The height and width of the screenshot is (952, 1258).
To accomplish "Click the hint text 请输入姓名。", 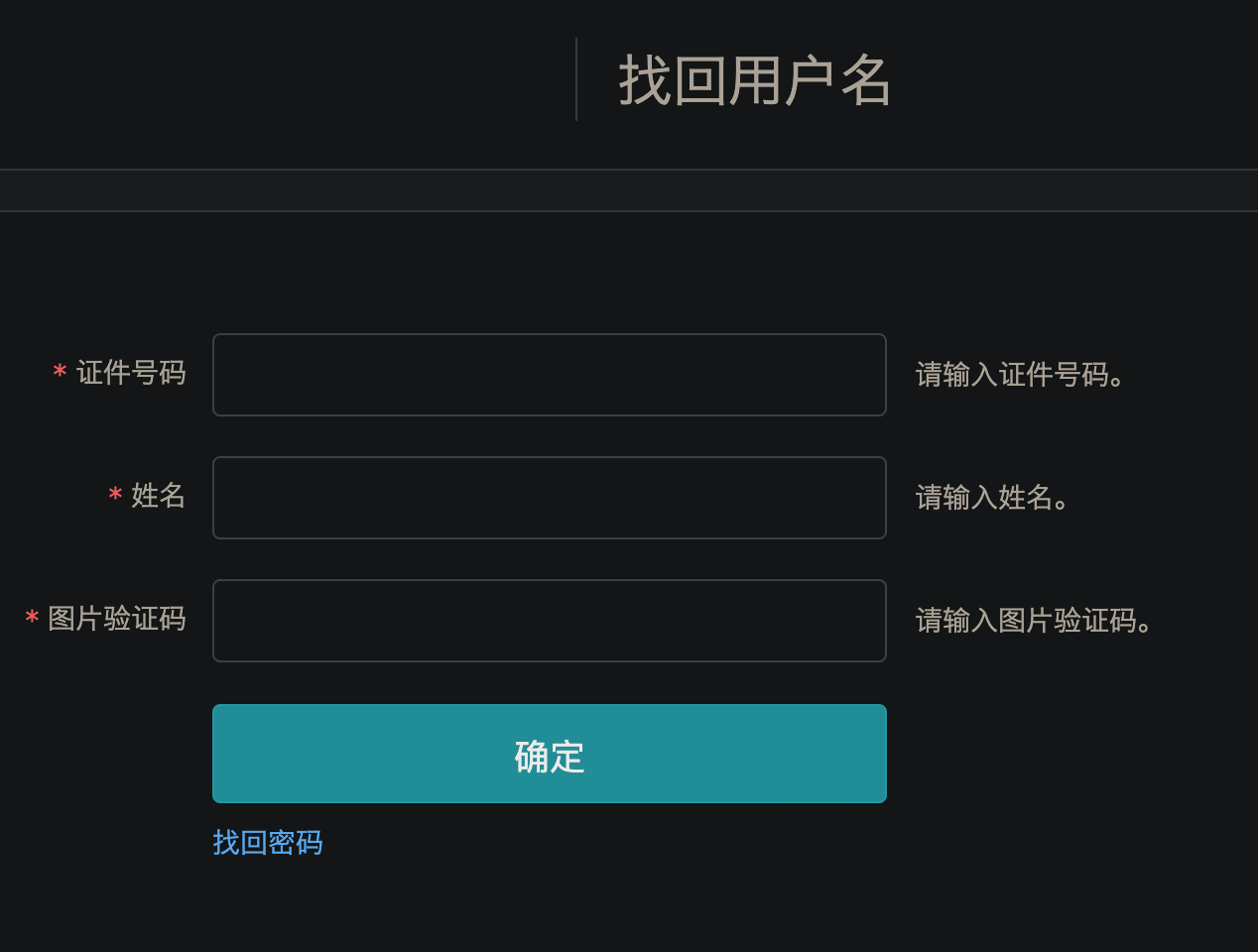I will point(992,498).
